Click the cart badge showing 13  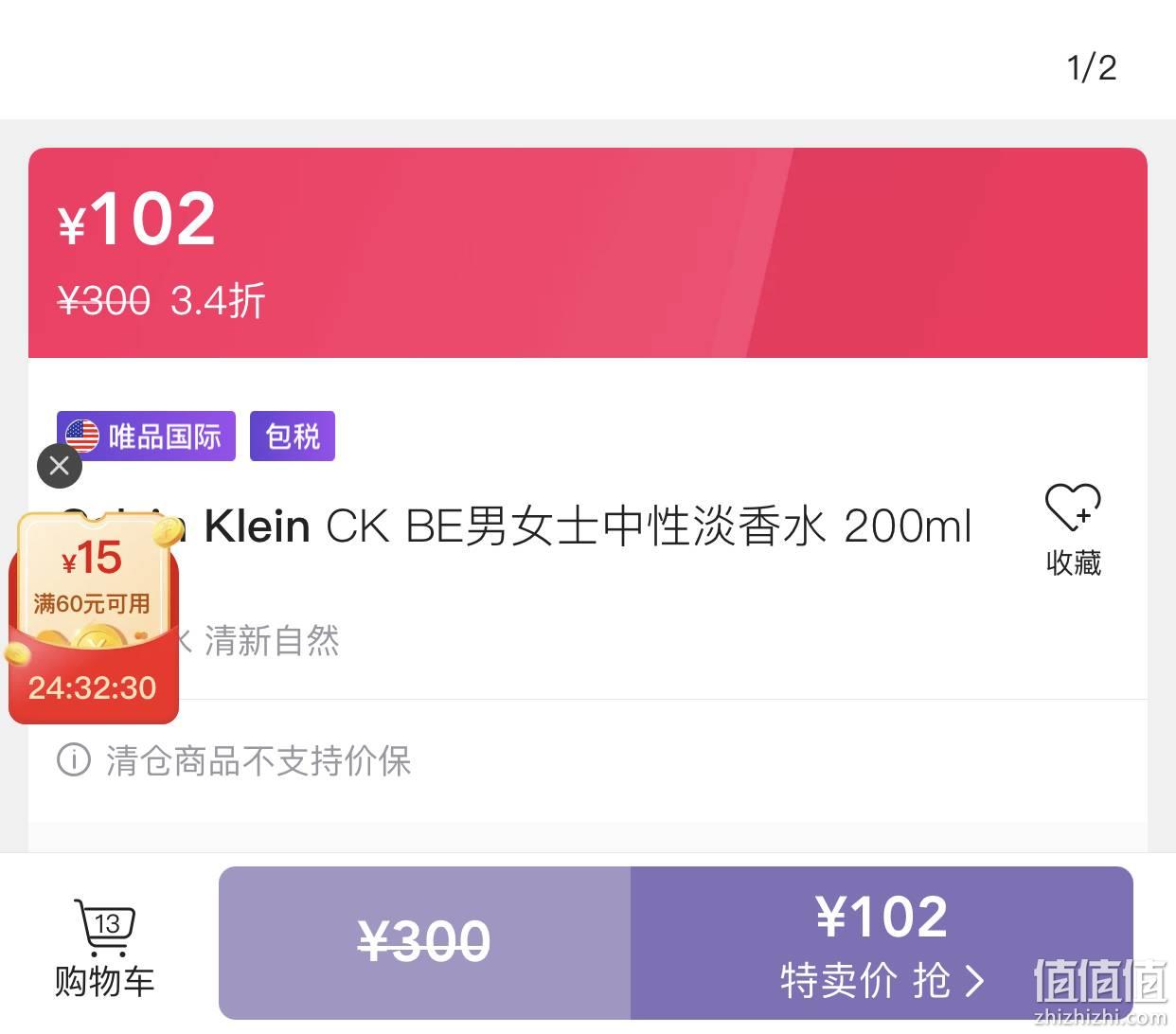click(x=108, y=923)
